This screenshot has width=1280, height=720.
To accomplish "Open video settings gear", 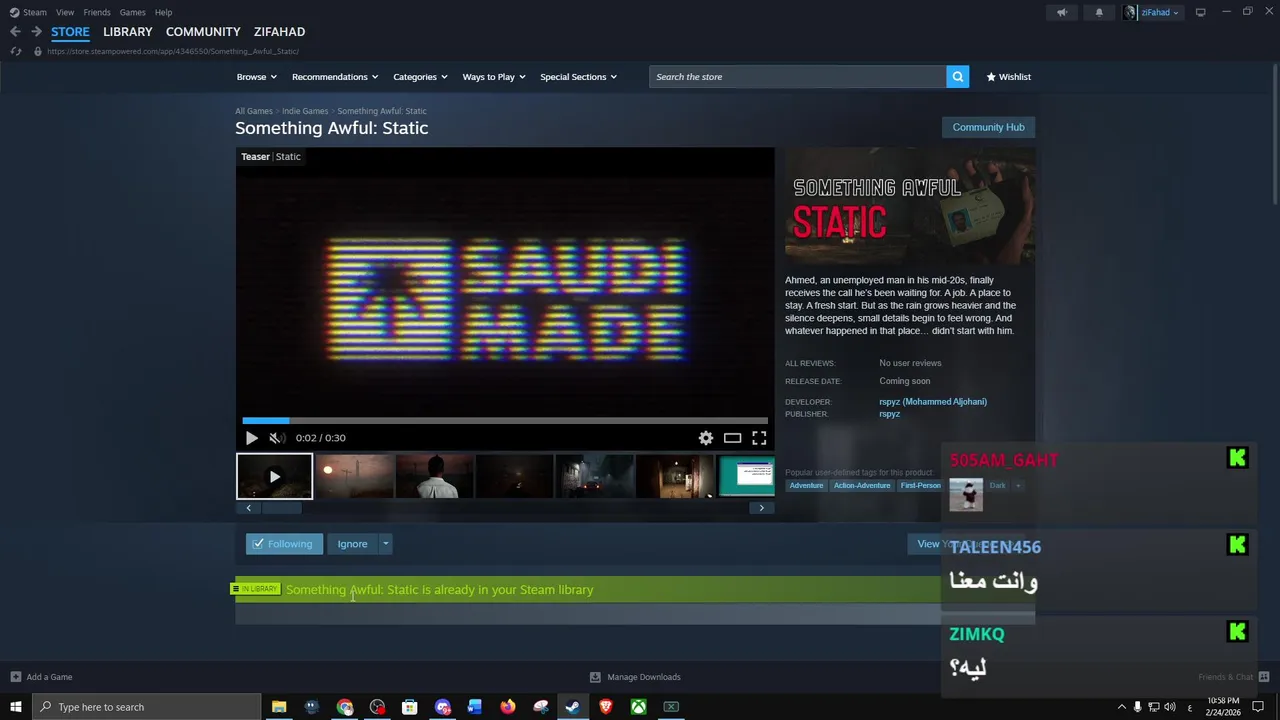I will coord(706,438).
